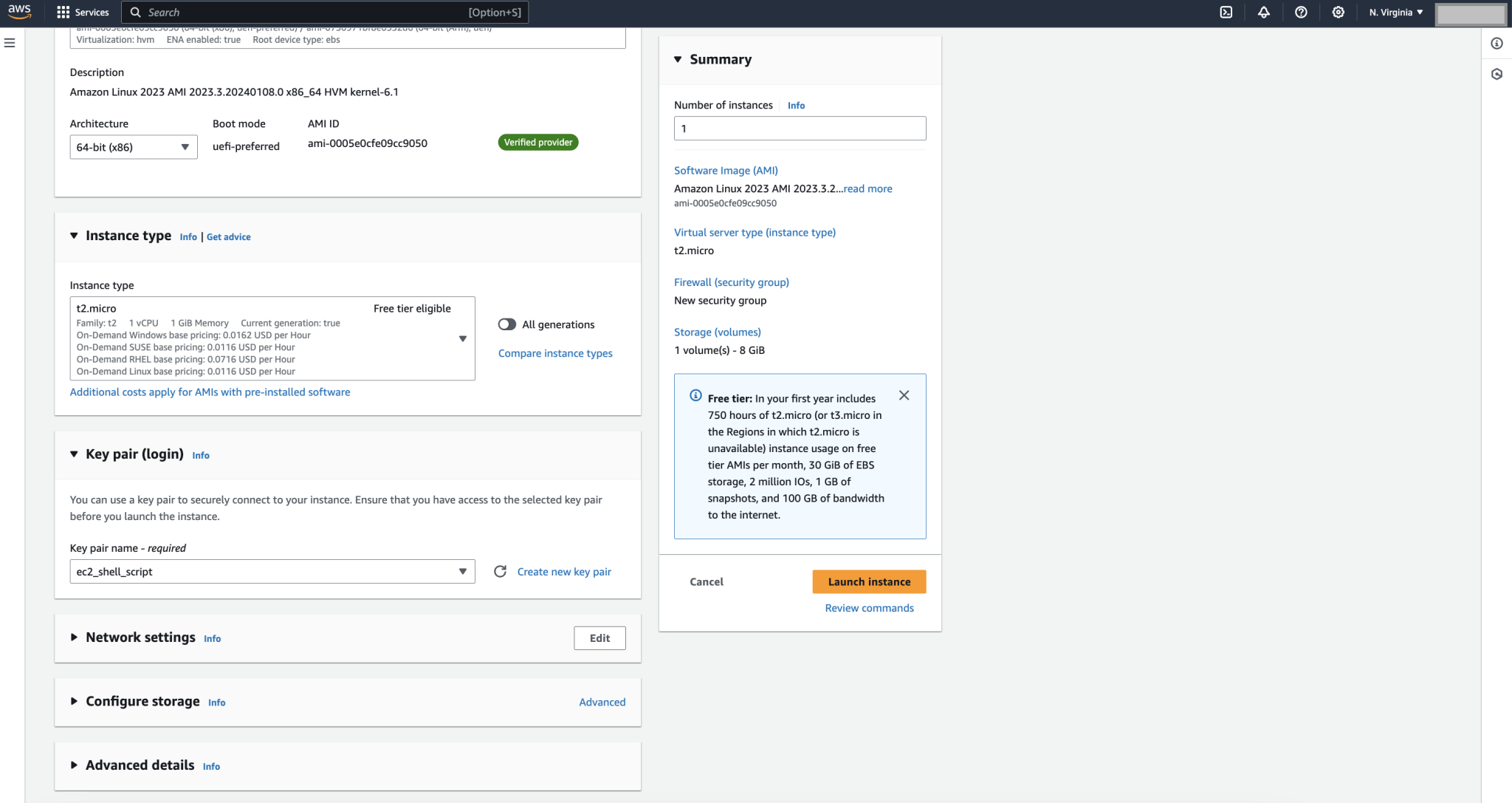The height and width of the screenshot is (803, 1512).
Task: Expand the Advanced details section
Action: (74, 765)
